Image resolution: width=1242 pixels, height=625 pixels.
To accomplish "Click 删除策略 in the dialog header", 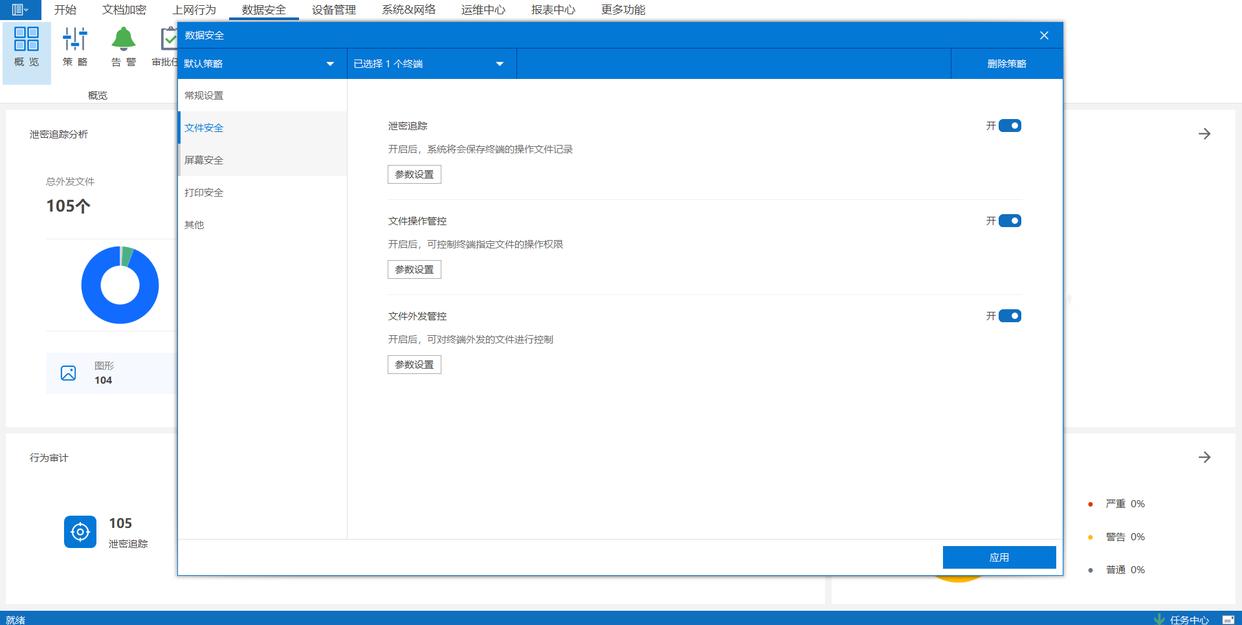I will point(1006,64).
